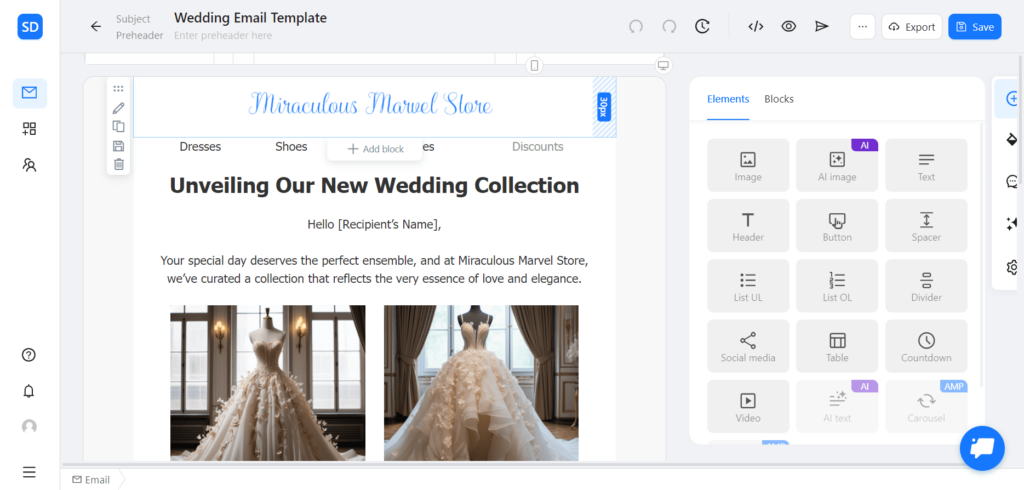Screen dimensions: 1024x490
Task: Select the Miraculous Marvel Store logo text
Action: 371,105
